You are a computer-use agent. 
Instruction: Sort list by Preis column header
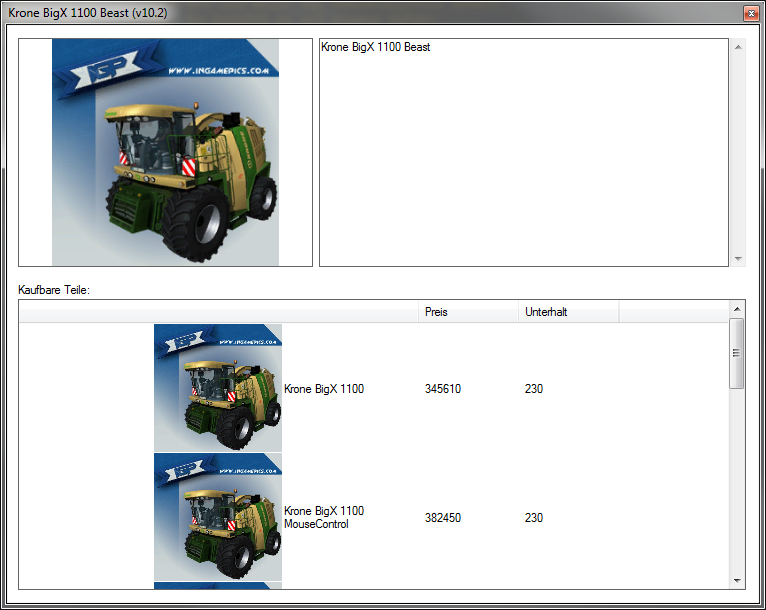click(468, 312)
